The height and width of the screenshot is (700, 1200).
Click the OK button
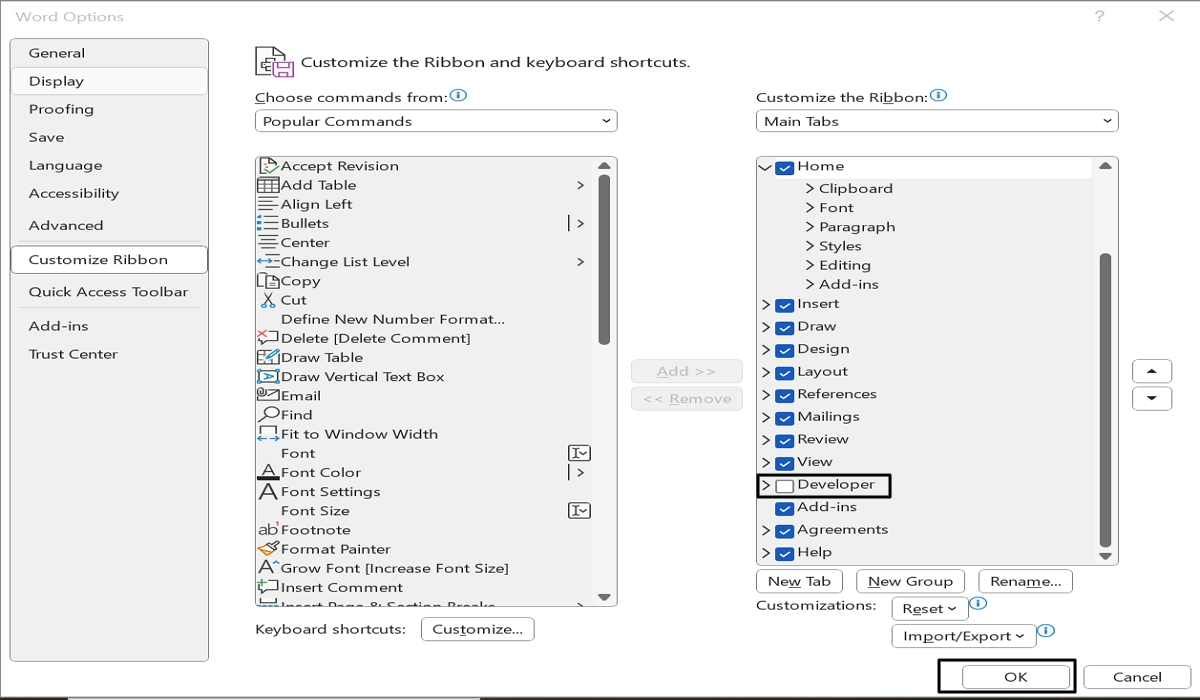pyautogui.click(x=1015, y=677)
